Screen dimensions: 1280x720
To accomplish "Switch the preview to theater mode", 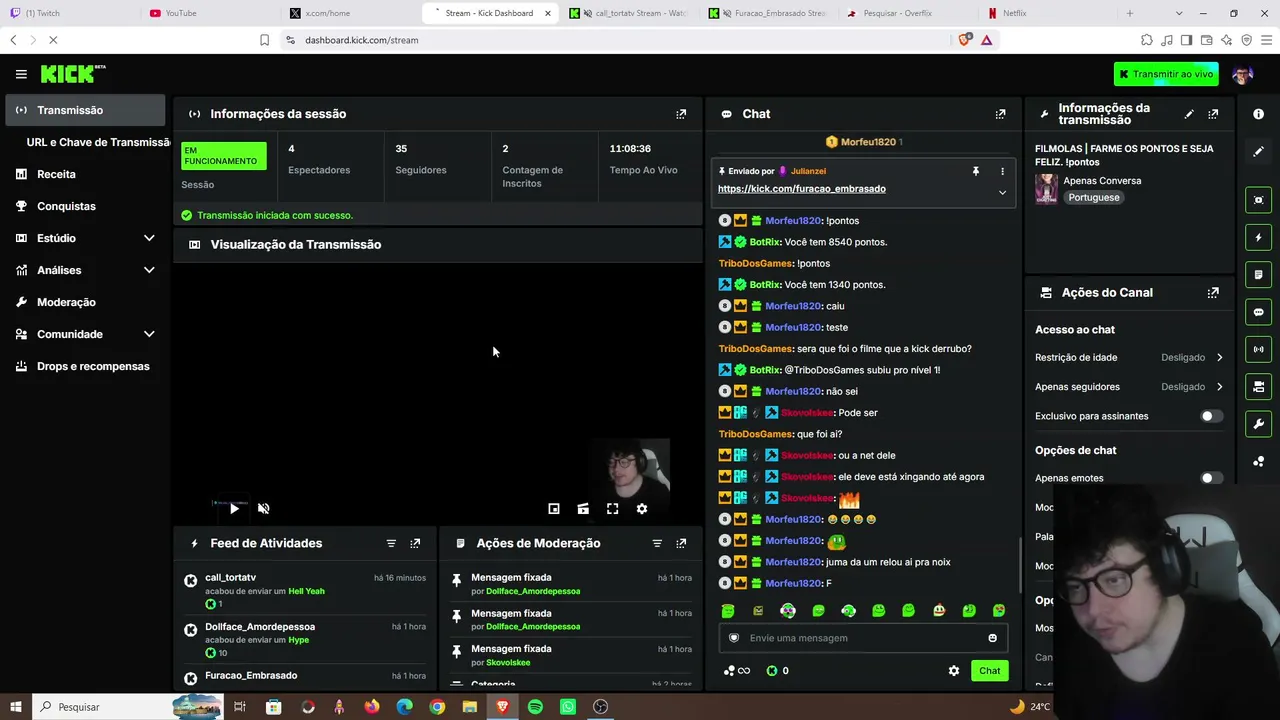I will (583, 509).
